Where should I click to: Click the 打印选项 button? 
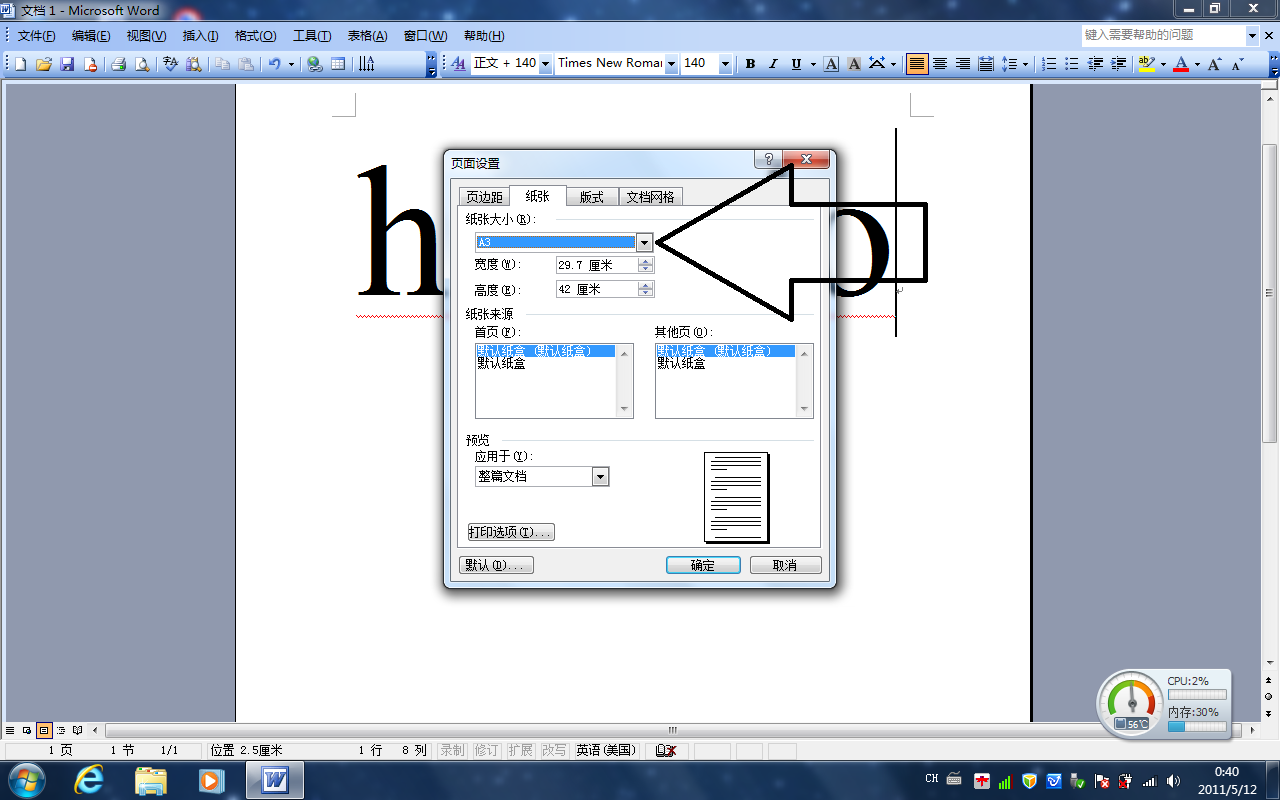510,532
